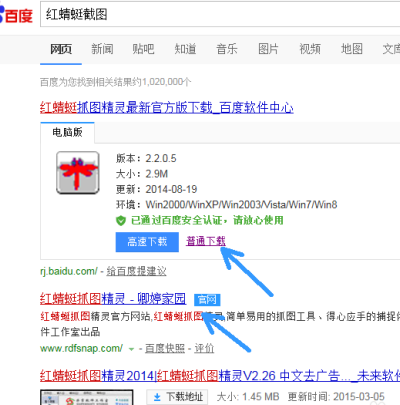Click the 百度快照 link
This screenshot has height=405, width=400.
pyautogui.click(x=165, y=348)
